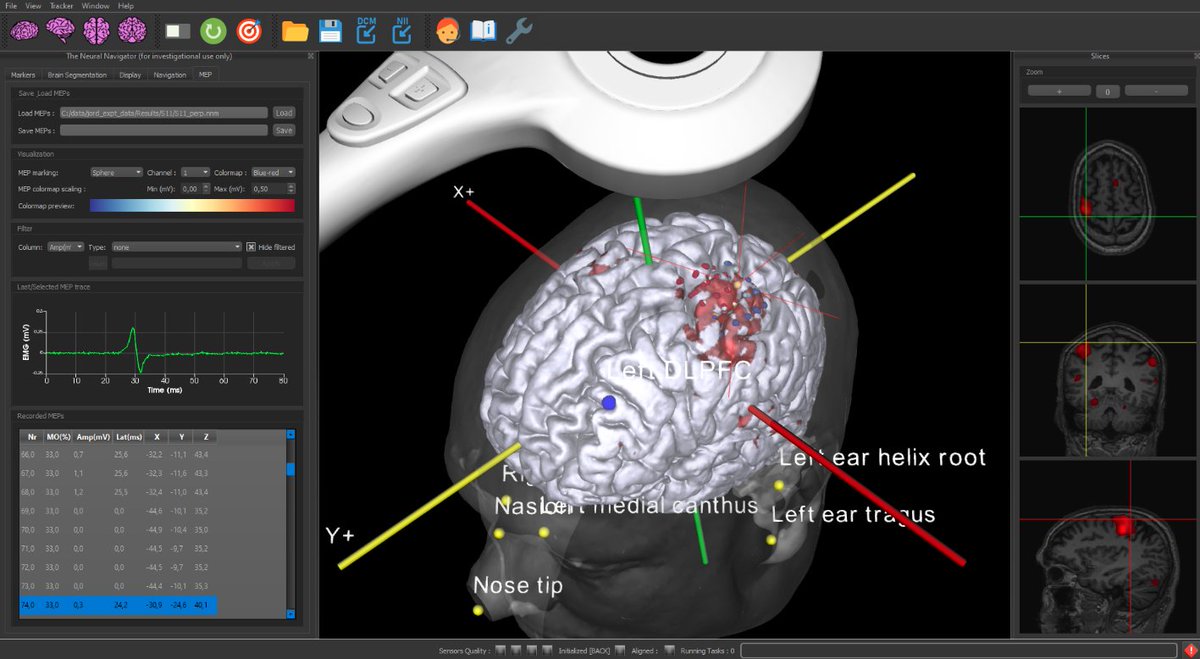Click the Save button for MEPs
1200x659 pixels.
point(284,130)
